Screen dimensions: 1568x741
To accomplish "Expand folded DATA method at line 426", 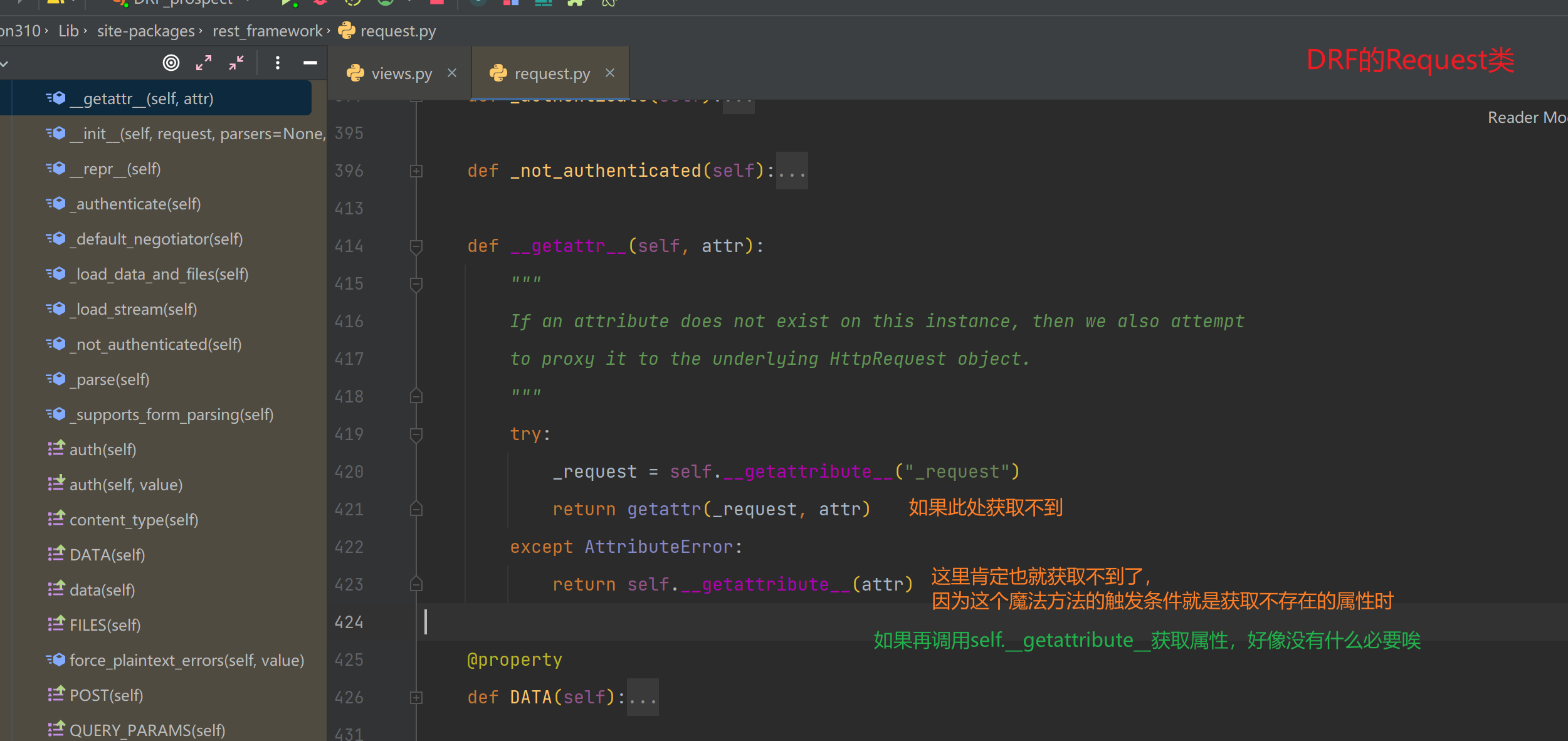I will pos(416,698).
